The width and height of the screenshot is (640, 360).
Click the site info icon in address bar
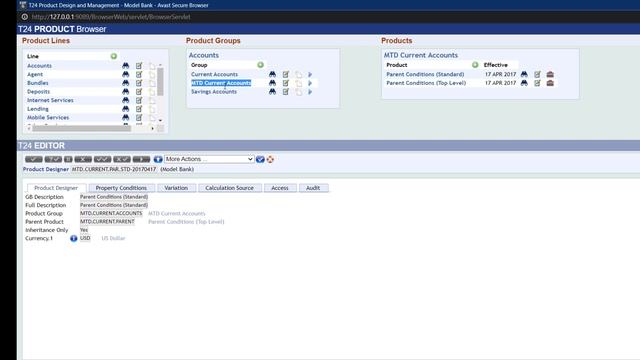[x=24, y=17]
